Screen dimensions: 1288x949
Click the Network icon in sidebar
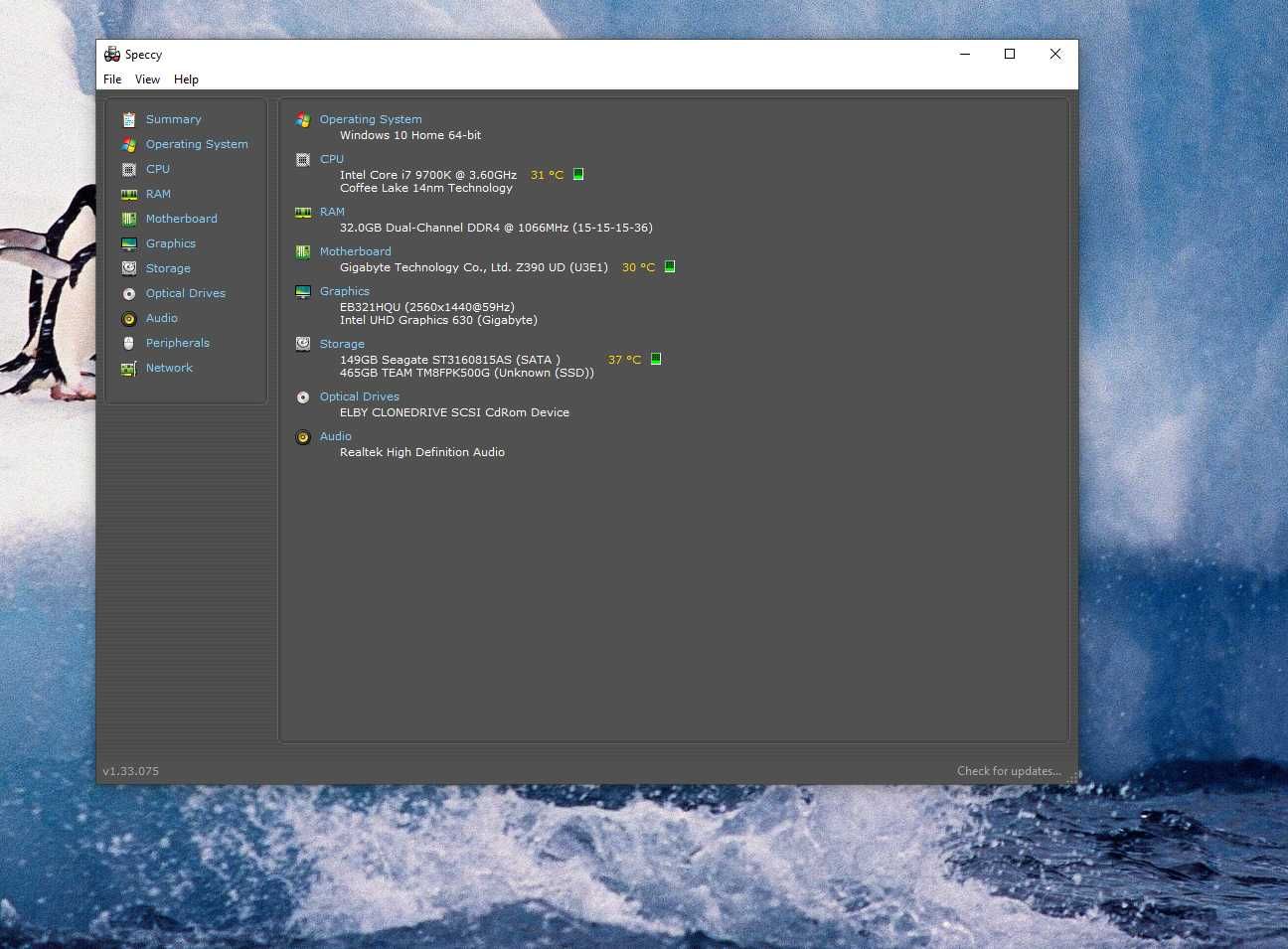[128, 369]
